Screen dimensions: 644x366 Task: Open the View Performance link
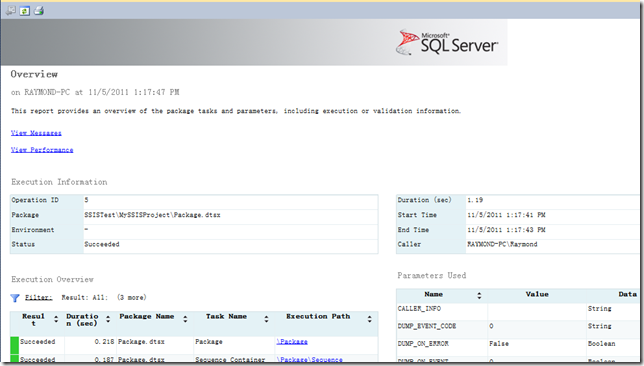tap(42, 150)
